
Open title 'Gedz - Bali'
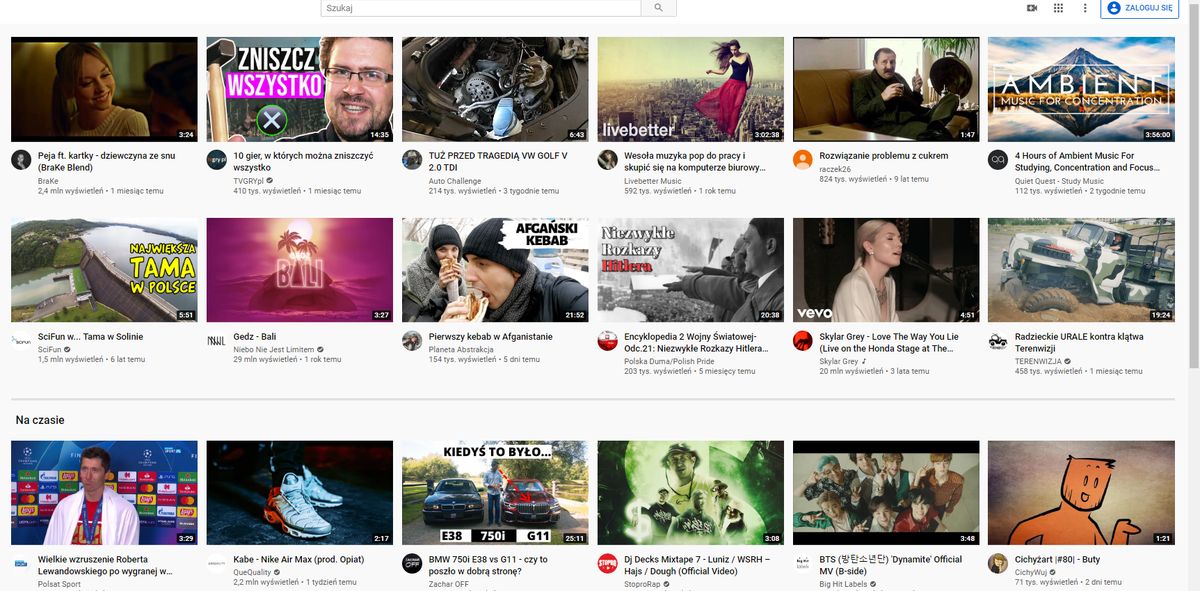coord(254,337)
